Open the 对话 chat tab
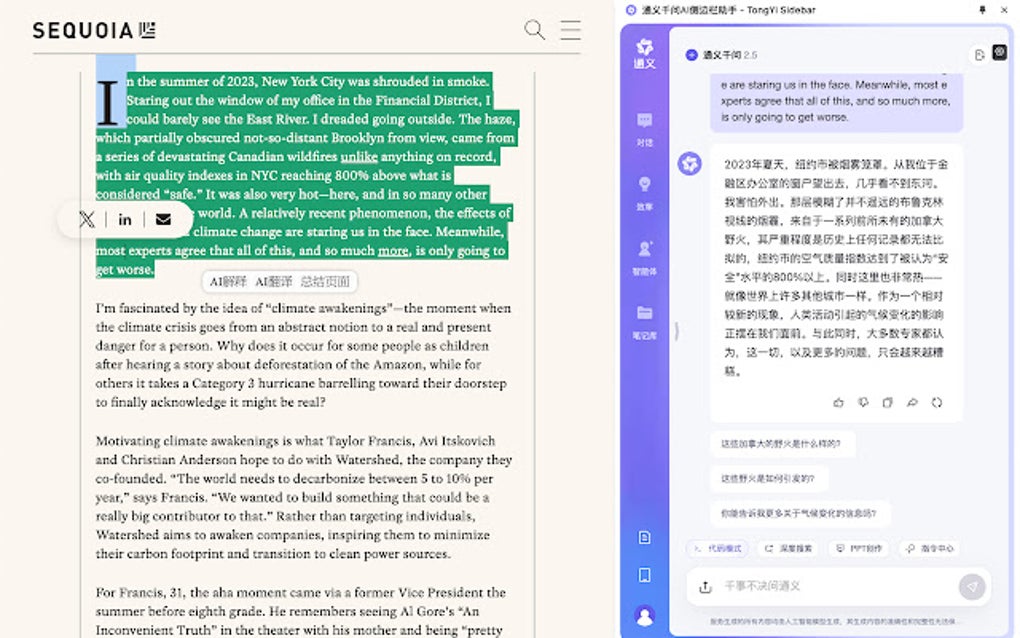The width and height of the screenshot is (1020, 638). (645, 129)
